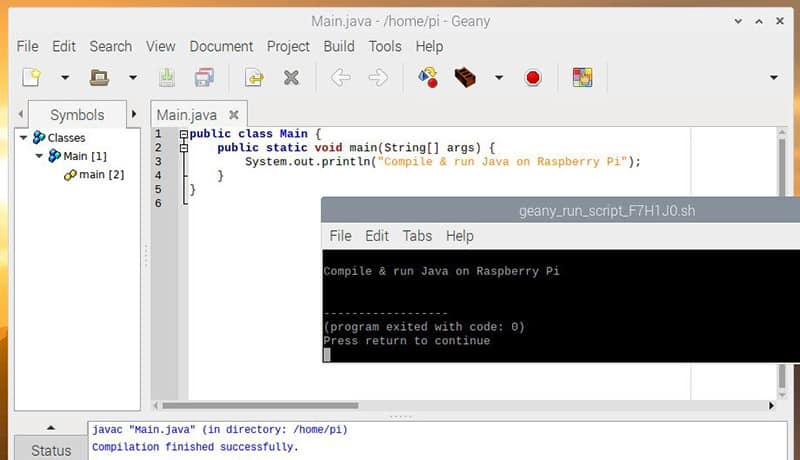Image resolution: width=800 pixels, height=460 pixels.
Task: Switch to the Status messages tab
Action: (x=50, y=450)
